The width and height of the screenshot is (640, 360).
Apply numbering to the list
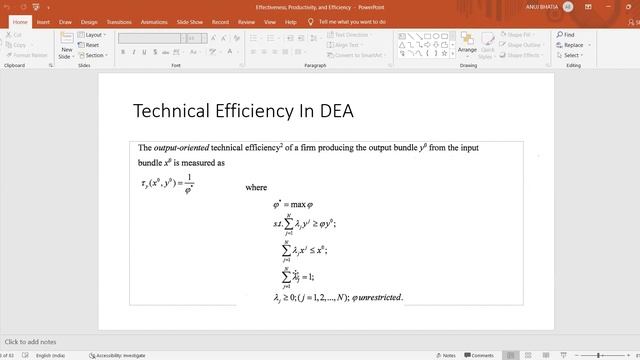click(x=270, y=38)
